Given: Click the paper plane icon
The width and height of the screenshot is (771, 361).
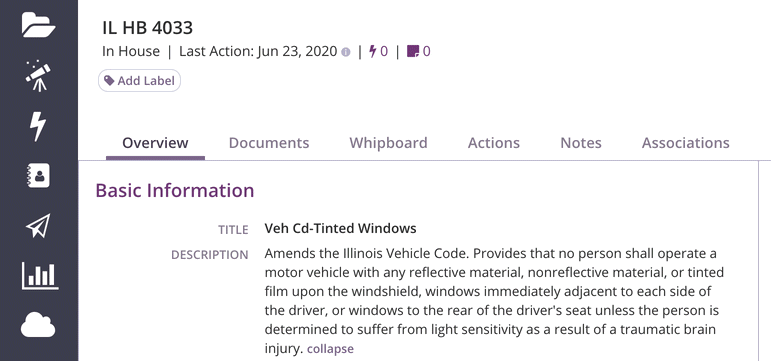Looking at the screenshot, I should (38, 226).
